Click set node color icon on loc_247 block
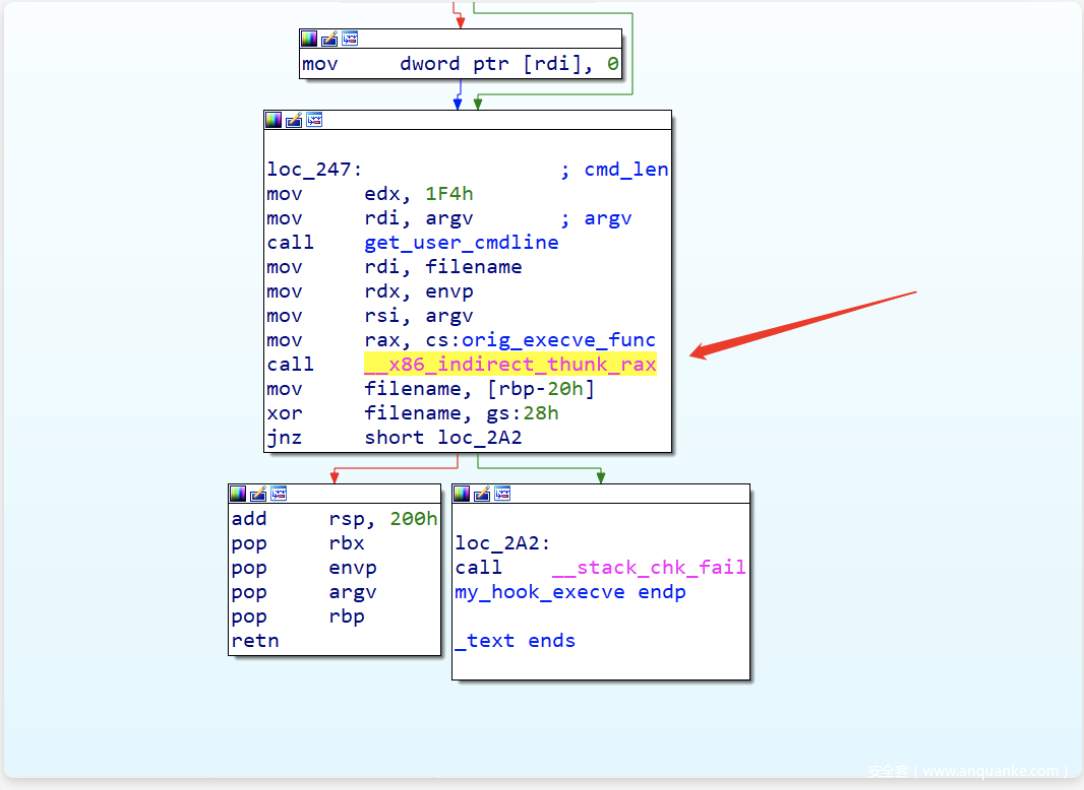1084x790 pixels. [x=273, y=120]
